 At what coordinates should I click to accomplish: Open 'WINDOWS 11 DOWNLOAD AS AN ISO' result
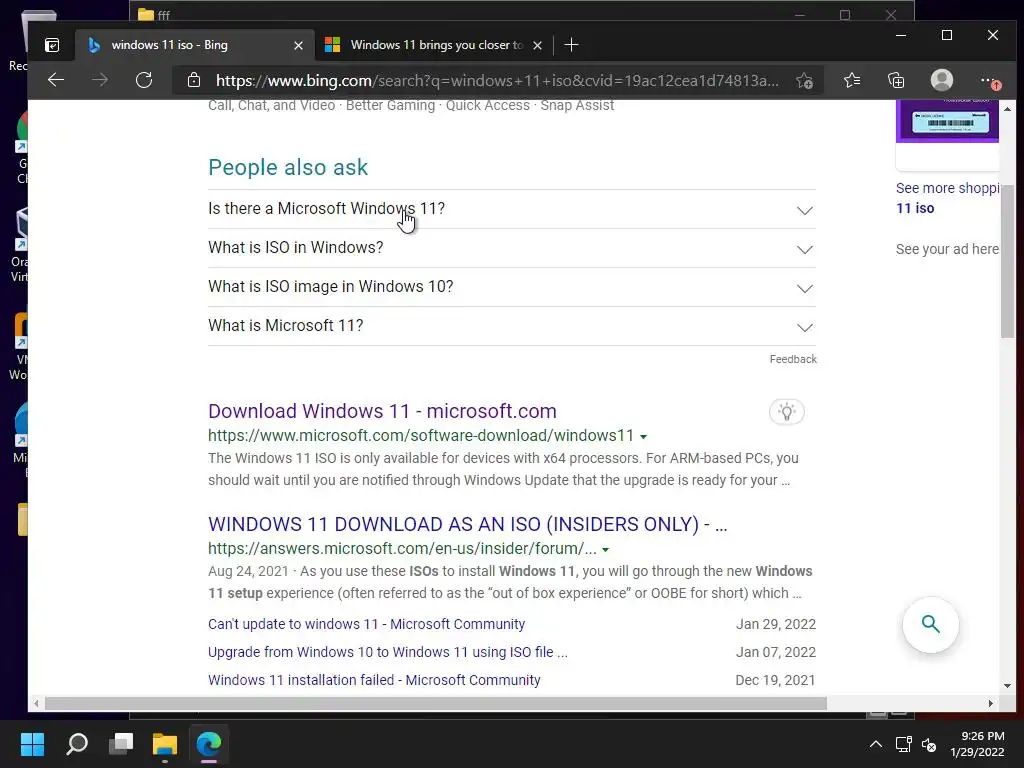pos(468,524)
